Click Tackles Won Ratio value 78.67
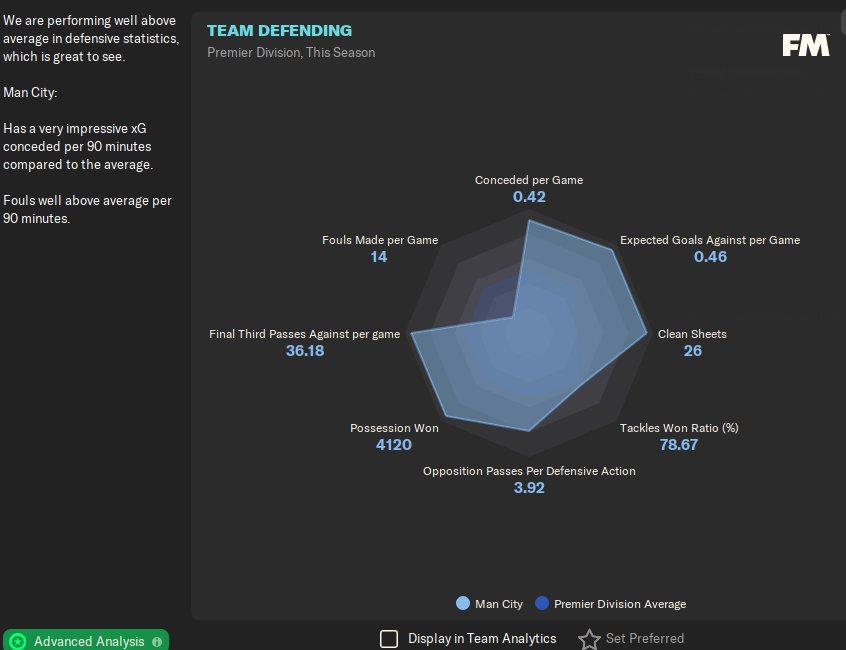The image size is (846, 650). pyautogui.click(x=679, y=444)
